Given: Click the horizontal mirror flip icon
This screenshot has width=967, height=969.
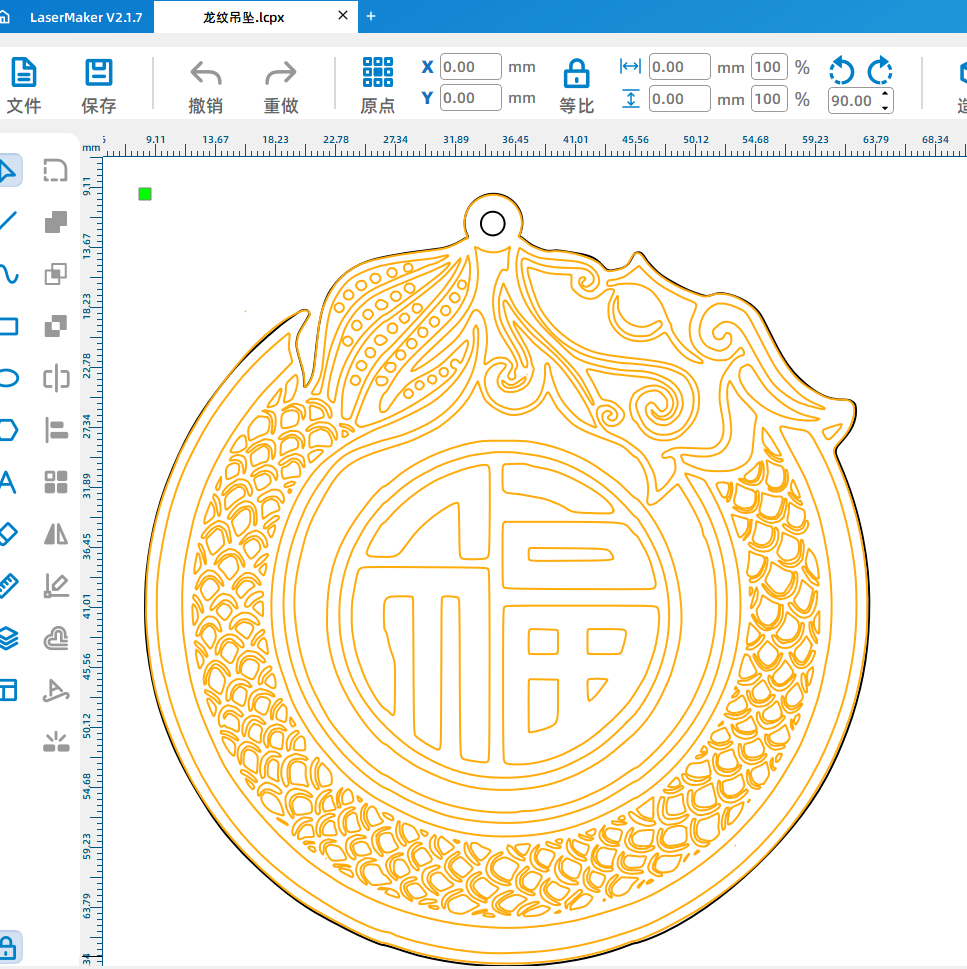Looking at the screenshot, I should tap(56, 534).
